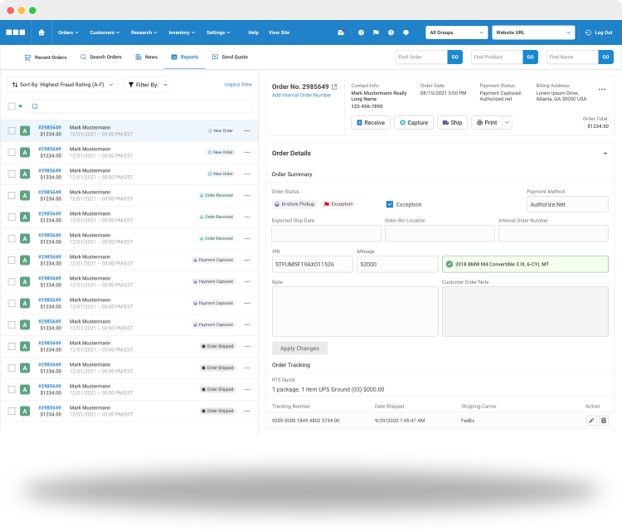Click GO next to Find Name
This screenshot has height=531, width=622.
coord(606,57)
